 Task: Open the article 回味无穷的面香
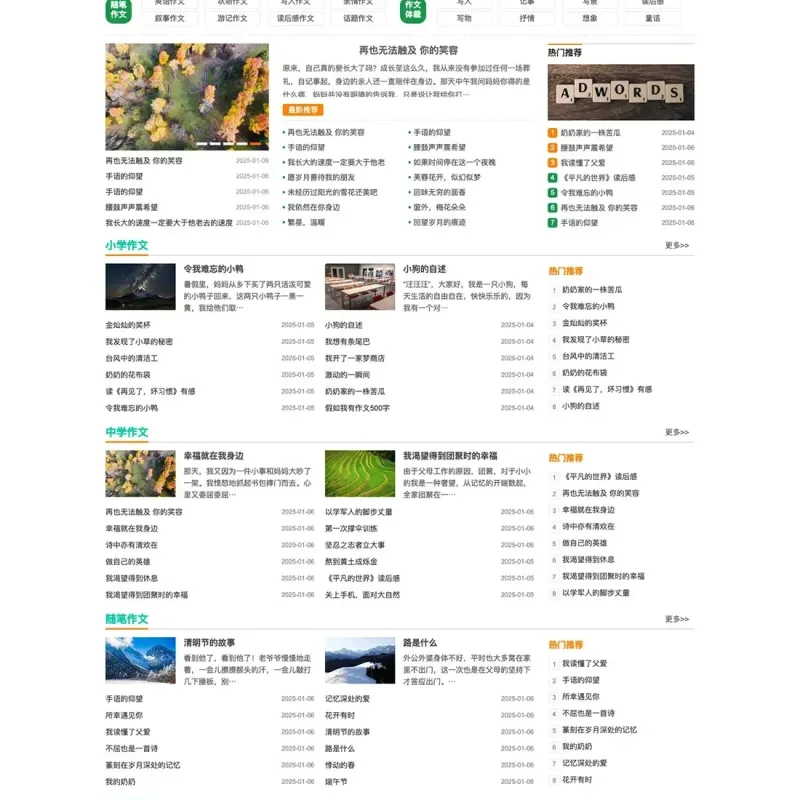439,192
